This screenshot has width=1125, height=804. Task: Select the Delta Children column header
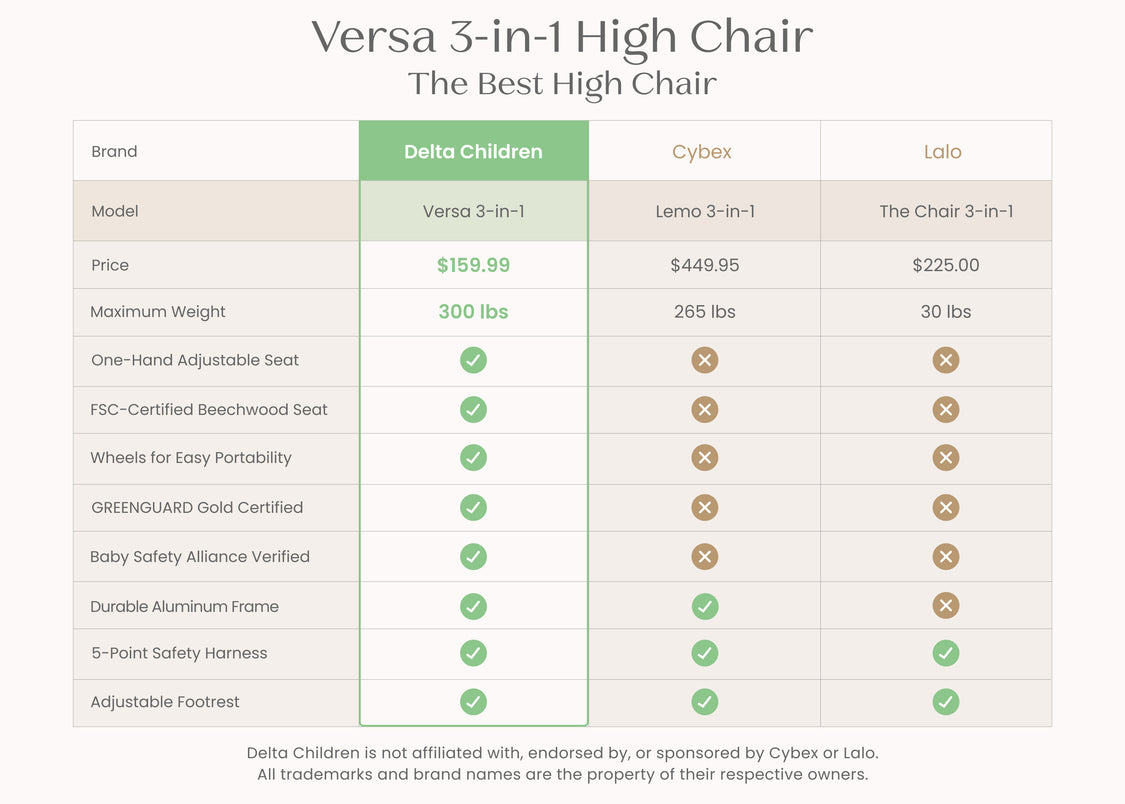pyautogui.click(x=474, y=151)
